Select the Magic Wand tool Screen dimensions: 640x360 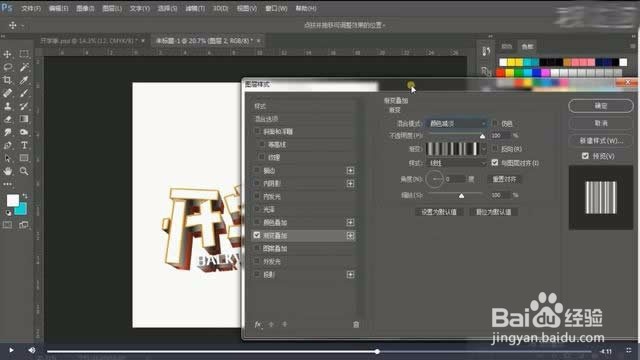24,67
